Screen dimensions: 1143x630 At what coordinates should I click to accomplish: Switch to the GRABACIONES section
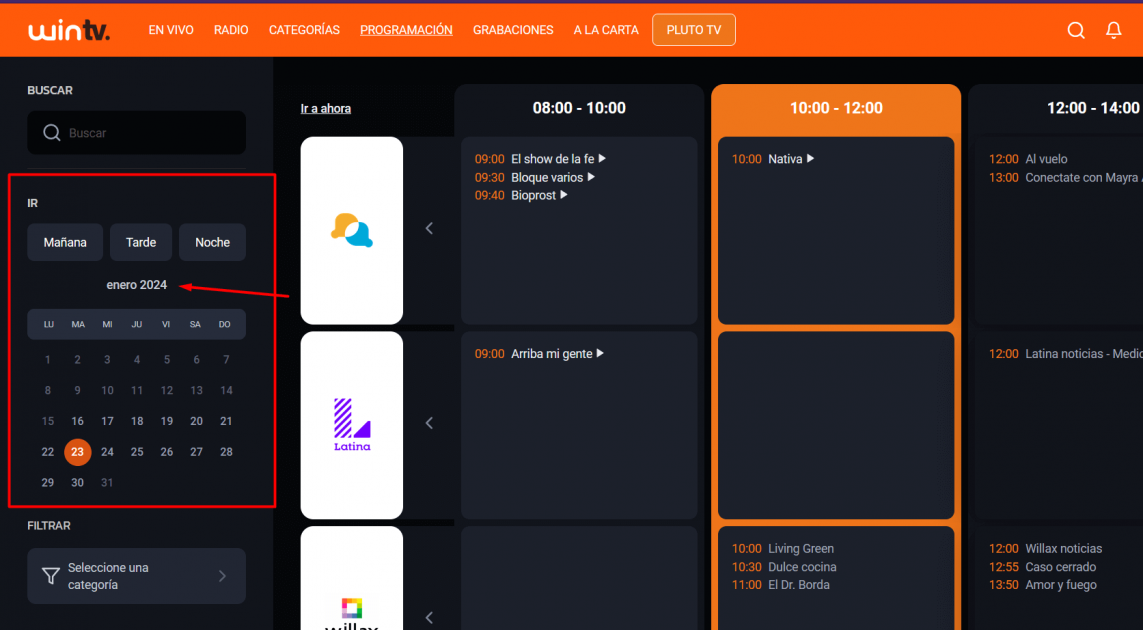pos(513,30)
